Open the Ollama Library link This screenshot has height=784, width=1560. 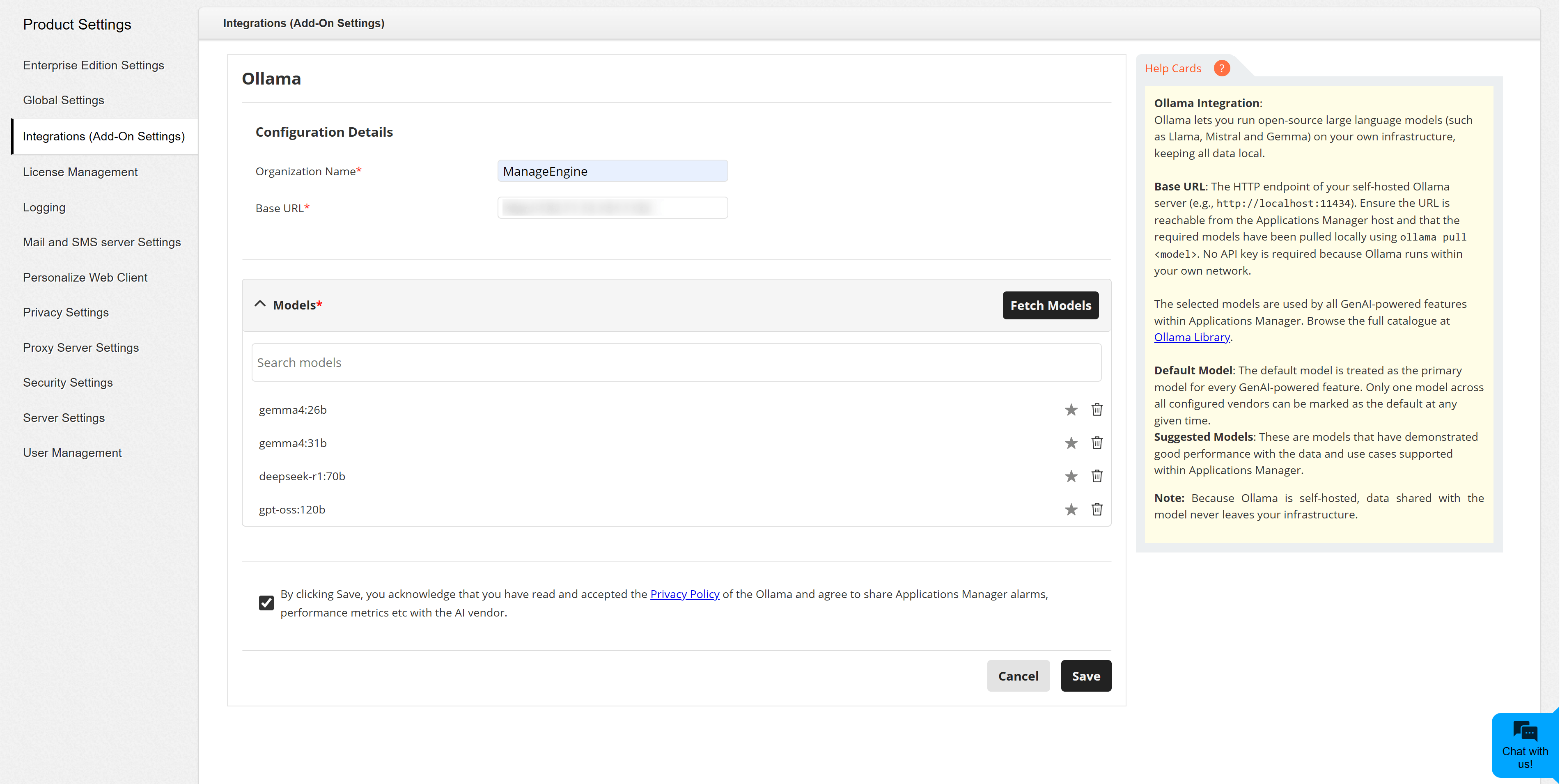pos(1191,337)
